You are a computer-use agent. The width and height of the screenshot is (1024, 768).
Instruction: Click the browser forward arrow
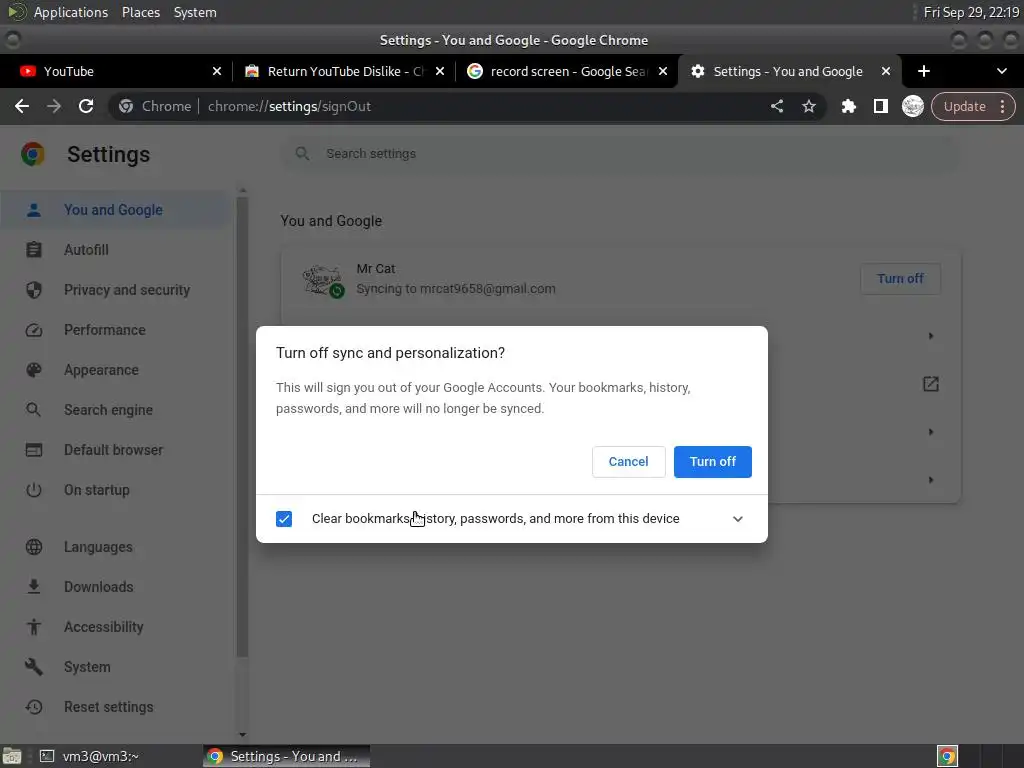[54, 106]
